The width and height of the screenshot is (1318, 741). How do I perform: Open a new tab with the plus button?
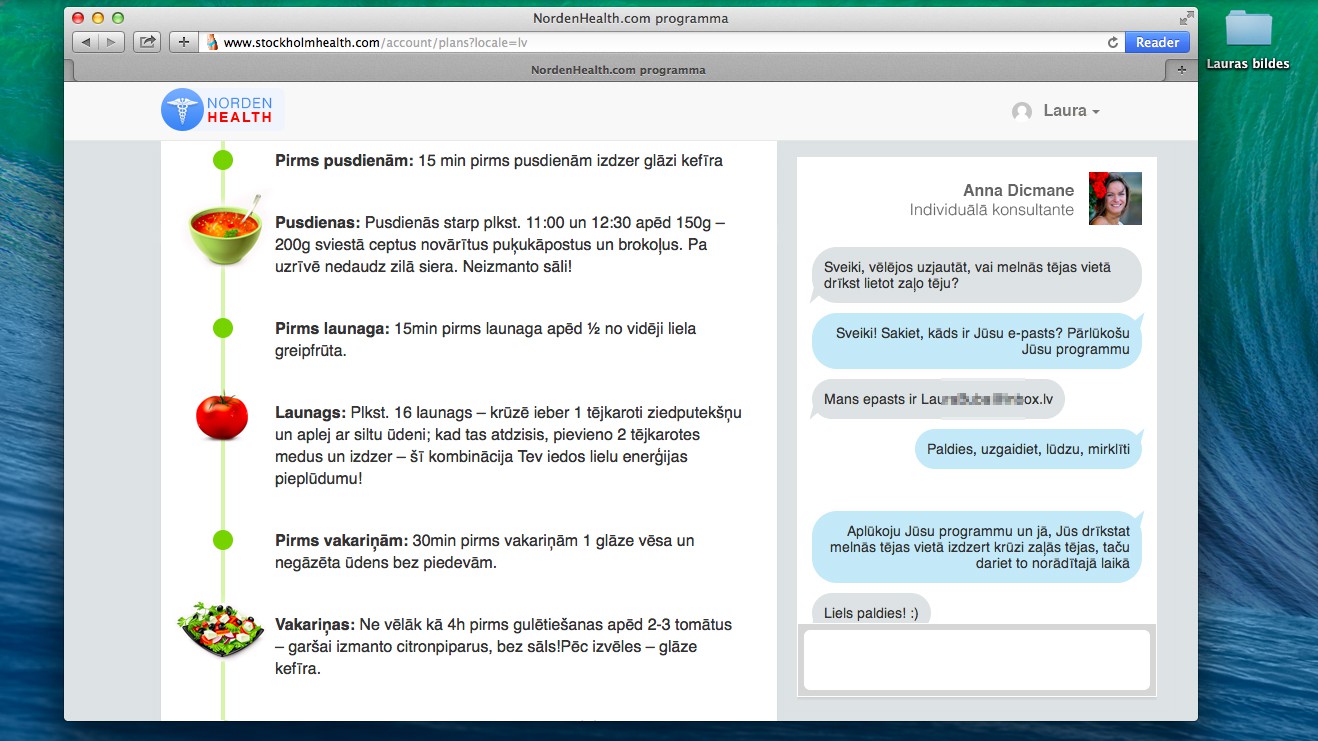tap(1181, 70)
